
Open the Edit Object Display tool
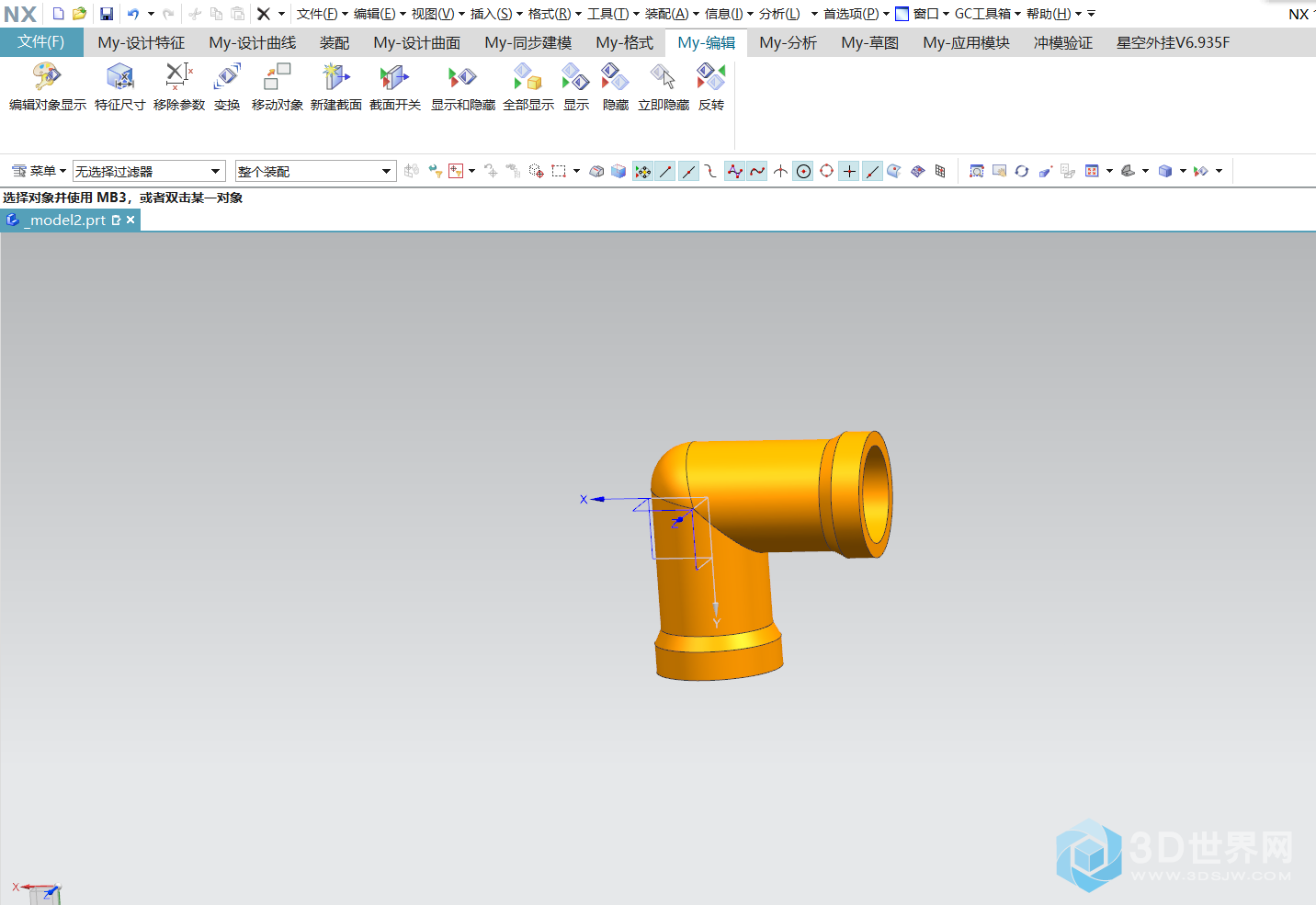click(x=47, y=85)
